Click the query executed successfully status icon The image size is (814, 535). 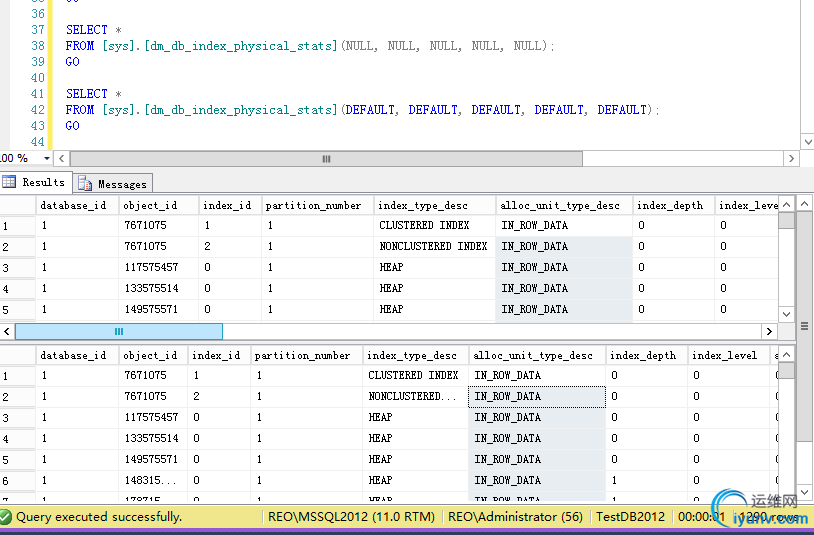[6, 517]
